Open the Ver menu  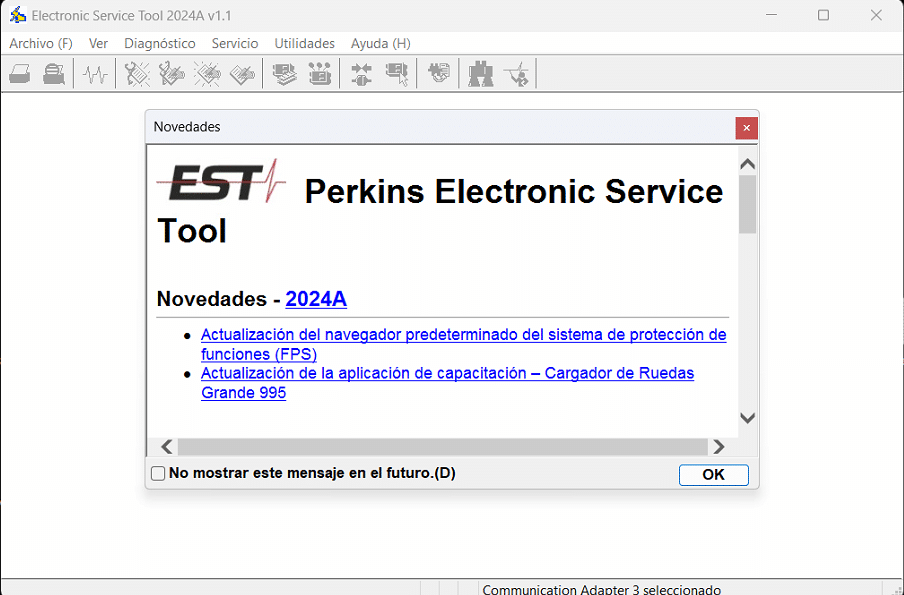(x=98, y=43)
